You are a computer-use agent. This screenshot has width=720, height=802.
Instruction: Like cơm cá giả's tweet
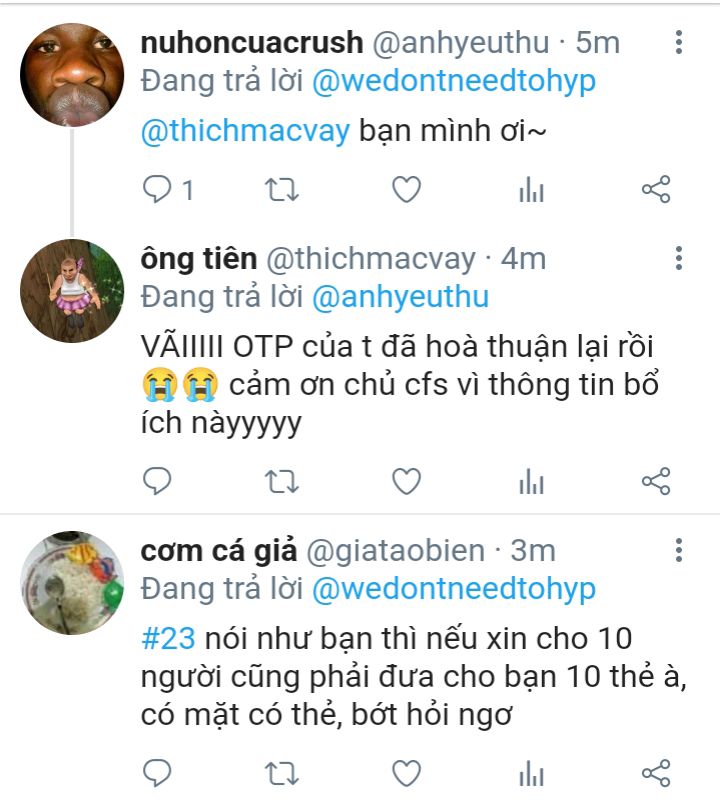coord(407,773)
